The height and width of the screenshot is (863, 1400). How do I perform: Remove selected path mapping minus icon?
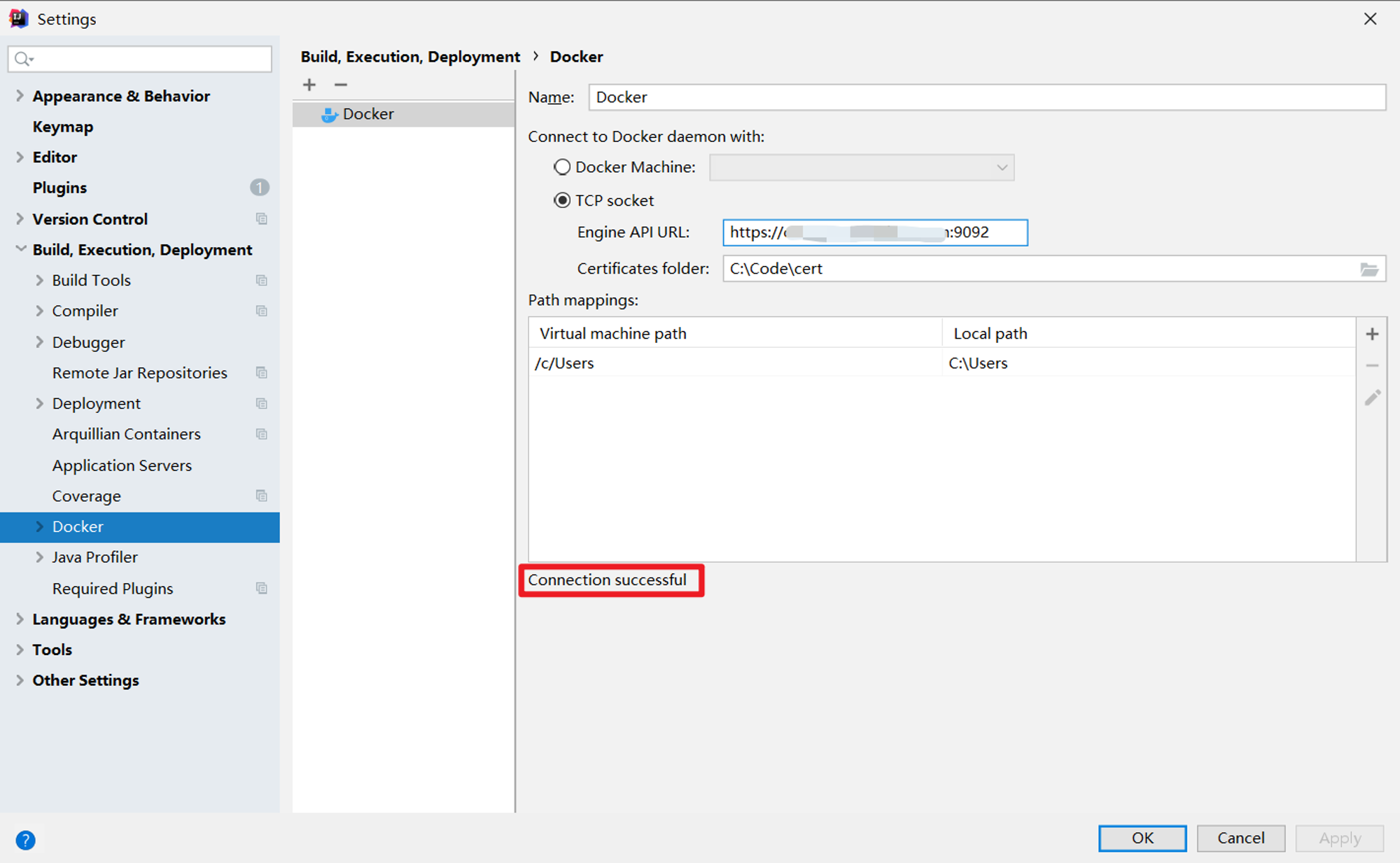tap(1372, 365)
